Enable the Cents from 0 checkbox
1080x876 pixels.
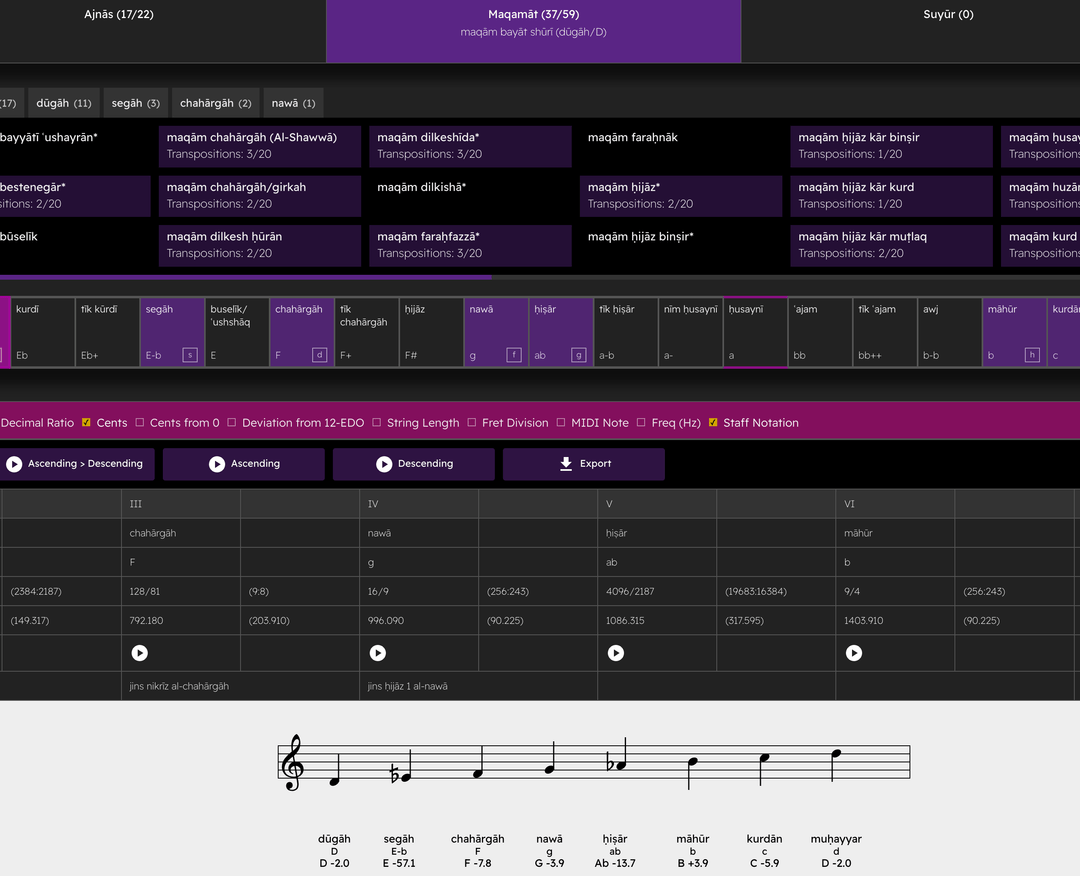tap(140, 423)
